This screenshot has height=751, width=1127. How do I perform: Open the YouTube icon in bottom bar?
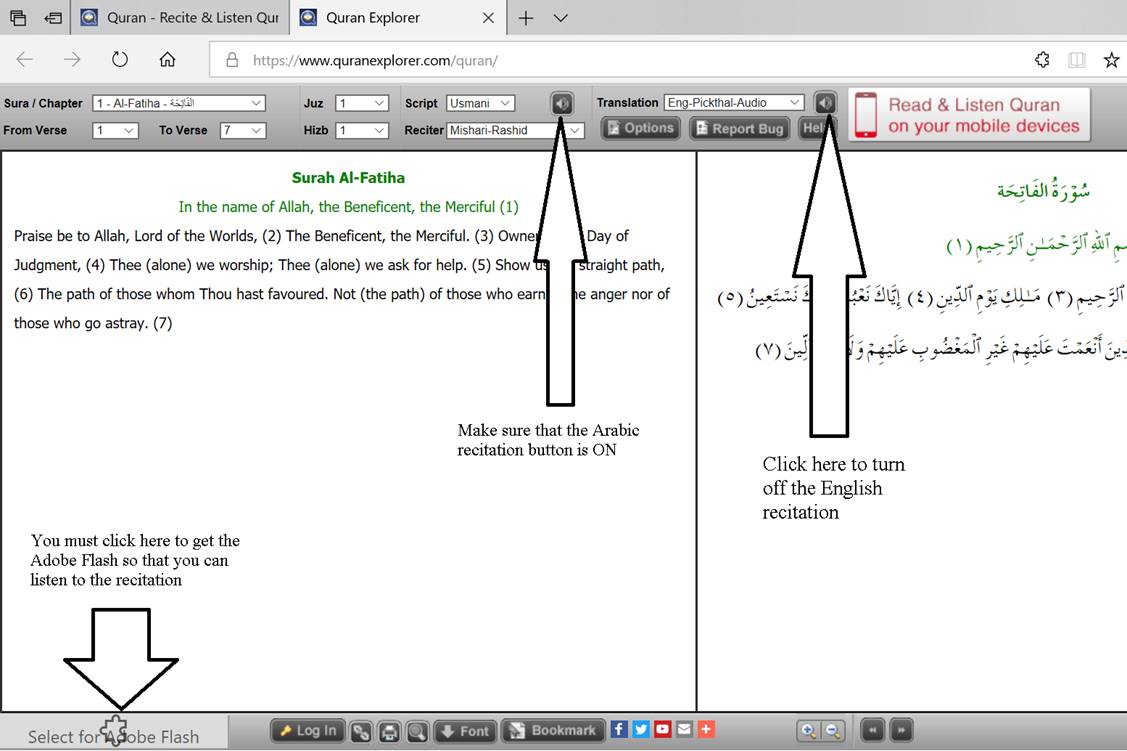[662, 730]
